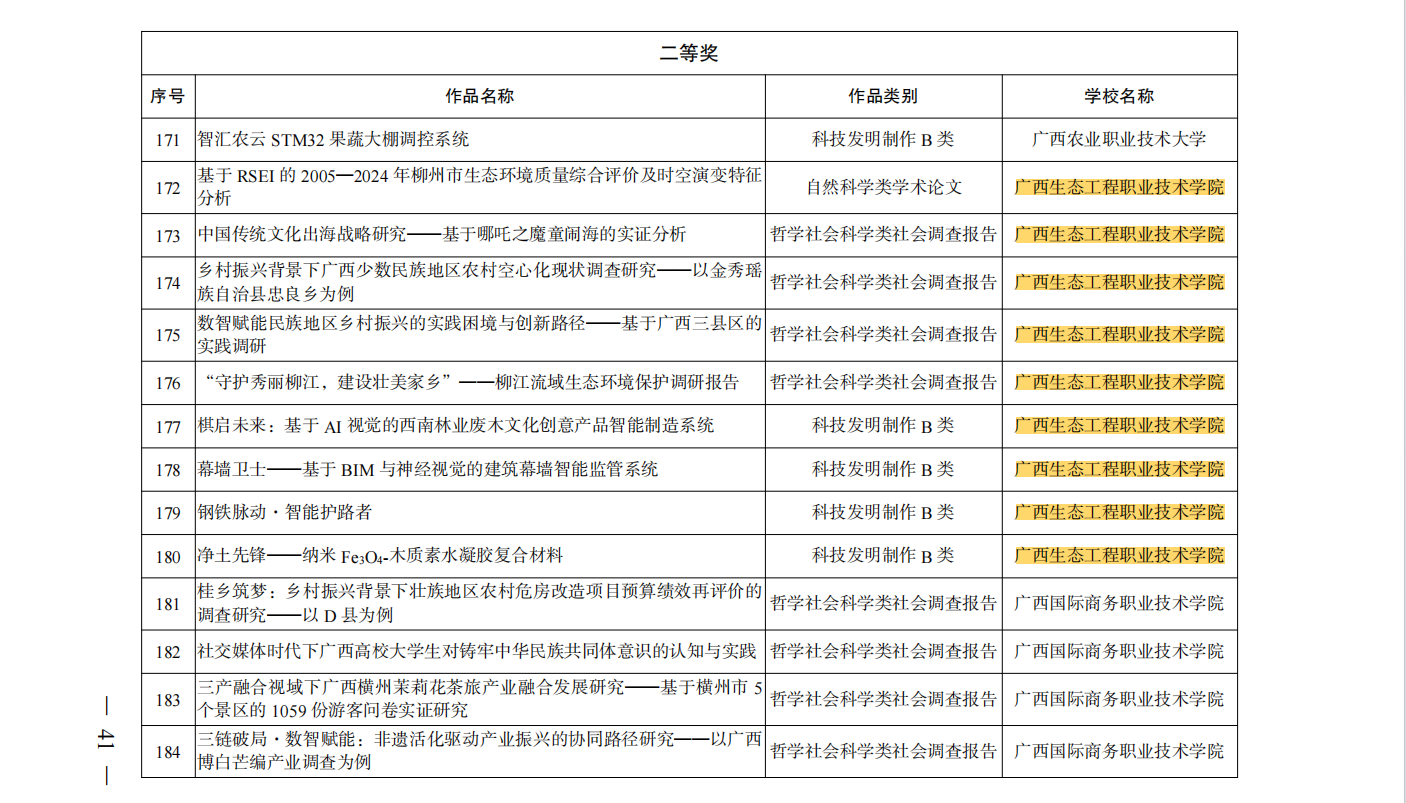1406x803 pixels.
Task: Click the page number 41 in the margin
Action: tap(106, 741)
